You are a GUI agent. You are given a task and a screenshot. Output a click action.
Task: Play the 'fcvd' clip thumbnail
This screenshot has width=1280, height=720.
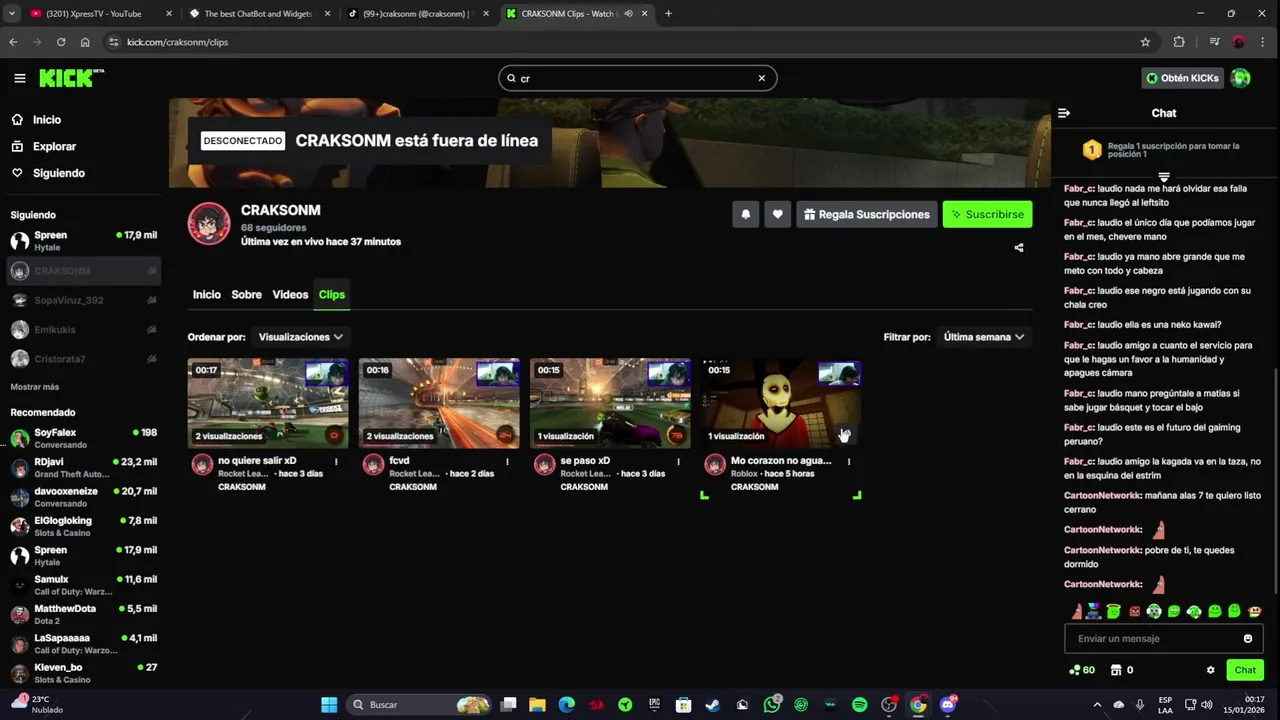coord(439,403)
